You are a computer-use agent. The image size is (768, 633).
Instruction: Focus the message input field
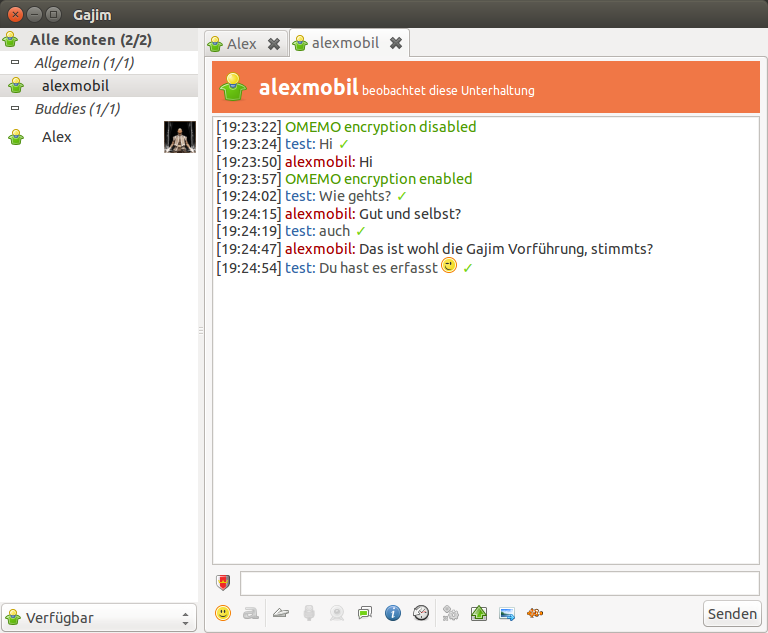click(x=499, y=583)
